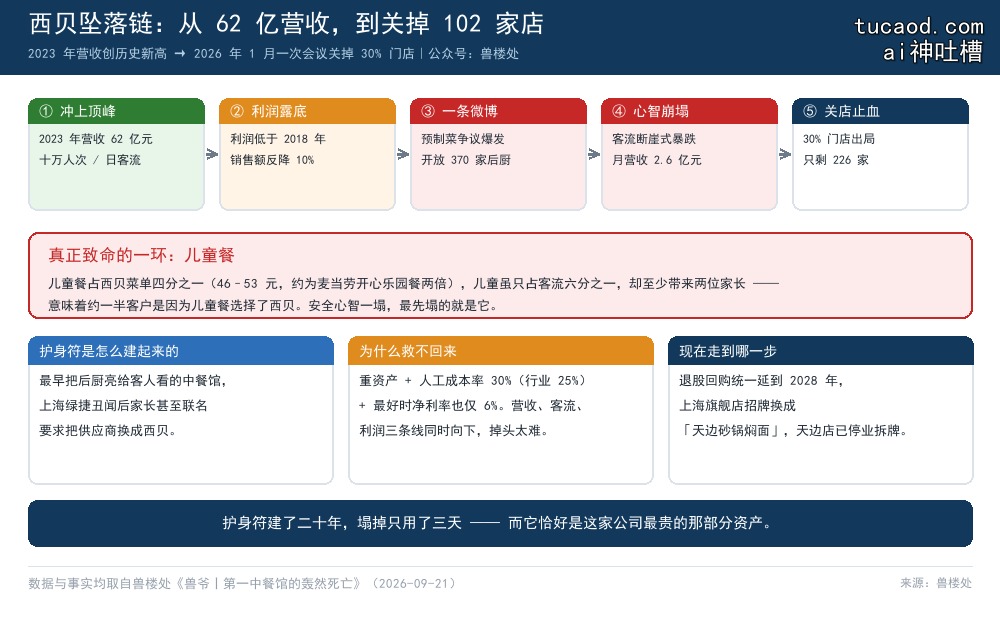Click the line starting '+ 最好时净利率也仅 6%'
The height and width of the screenshot is (625, 1000).
click(x=471, y=406)
